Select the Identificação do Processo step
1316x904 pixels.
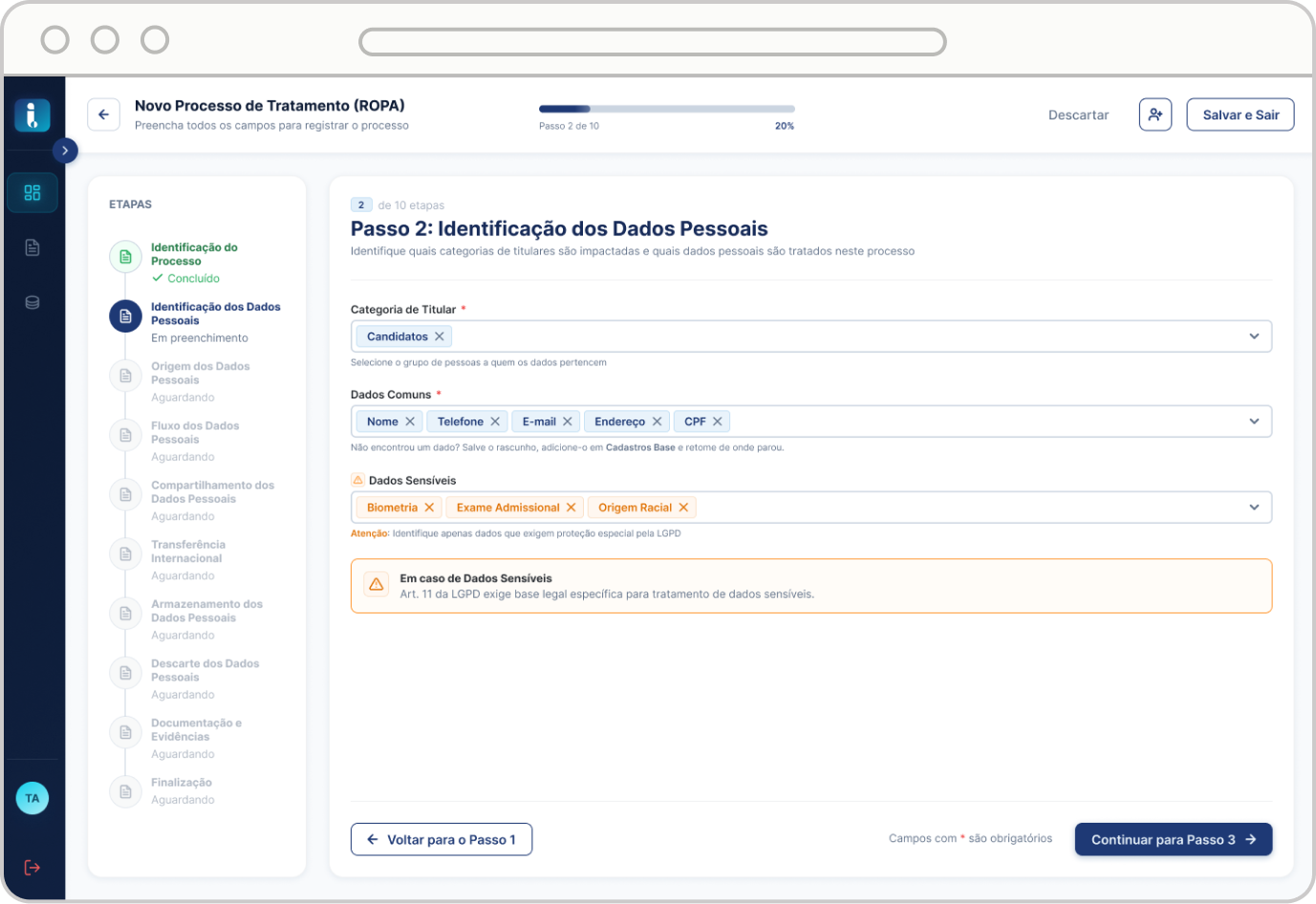pos(196,262)
